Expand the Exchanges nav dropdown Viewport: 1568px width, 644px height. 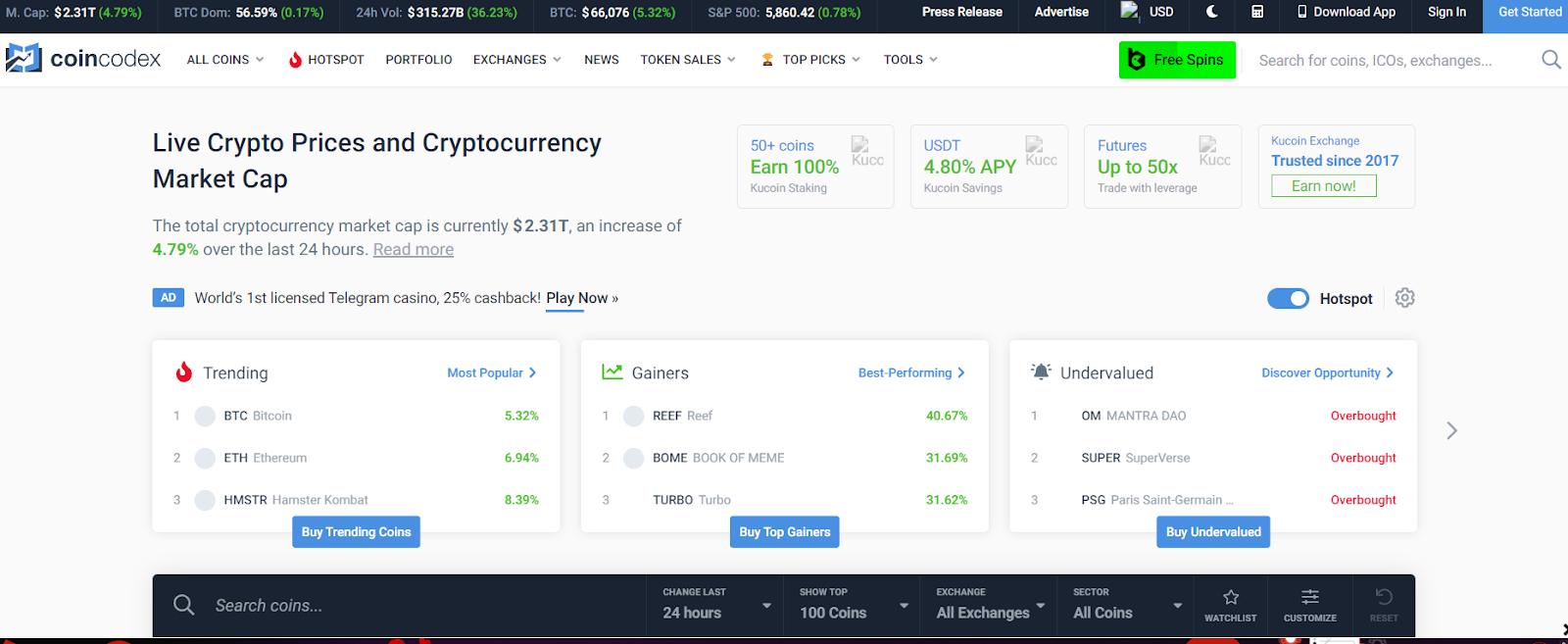click(x=517, y=60)
